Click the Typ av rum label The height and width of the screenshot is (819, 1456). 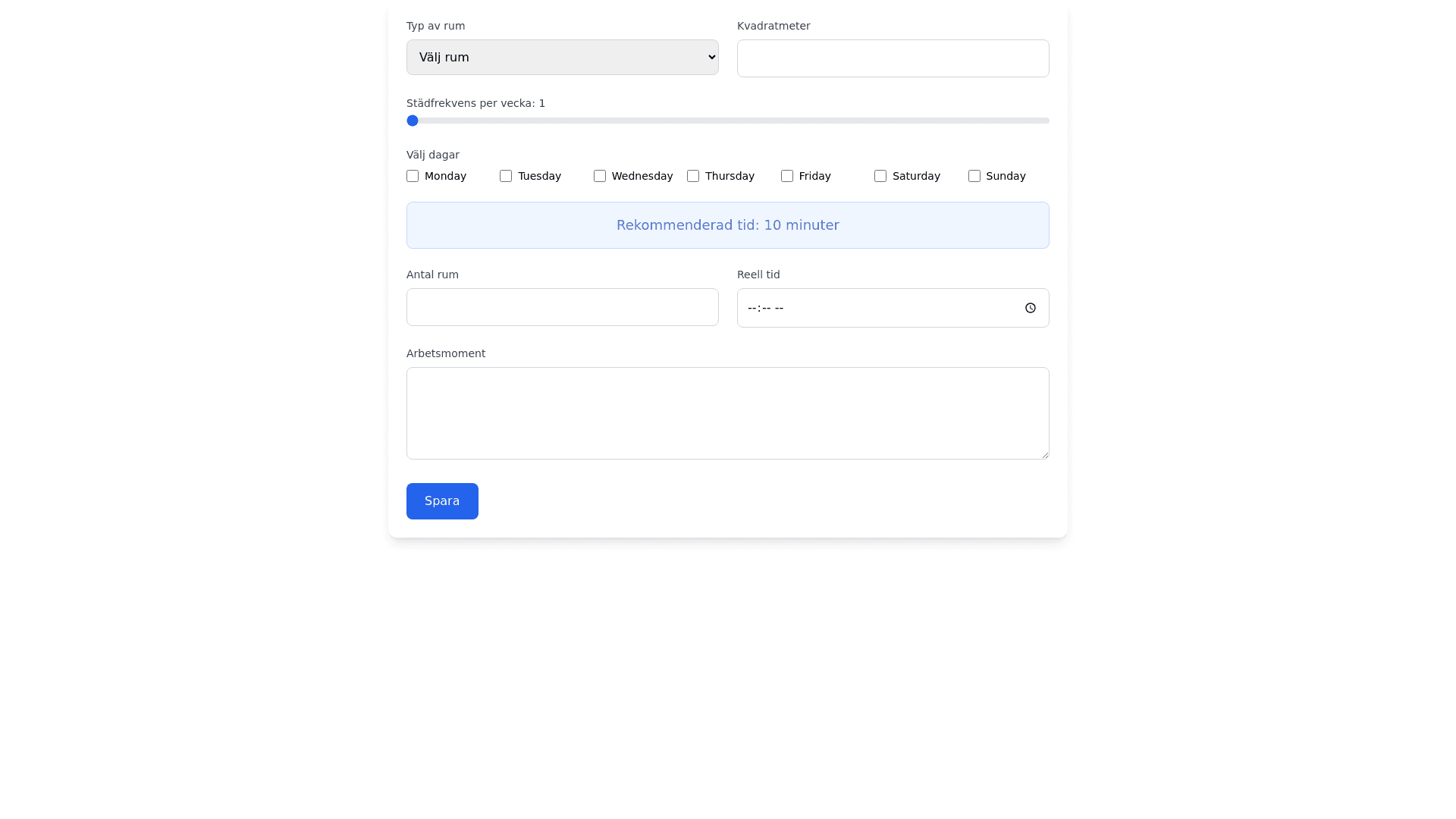[435, 26]
